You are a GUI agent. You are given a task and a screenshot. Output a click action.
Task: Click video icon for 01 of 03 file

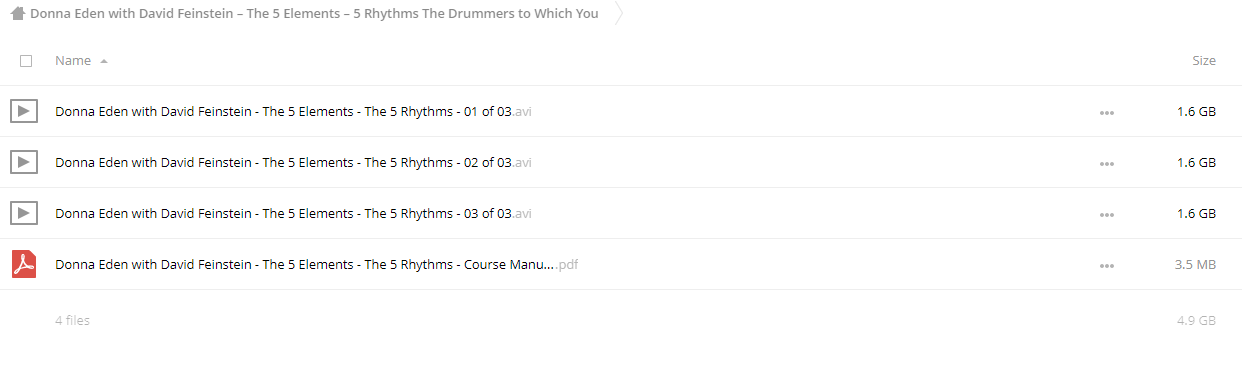(24, 111)
